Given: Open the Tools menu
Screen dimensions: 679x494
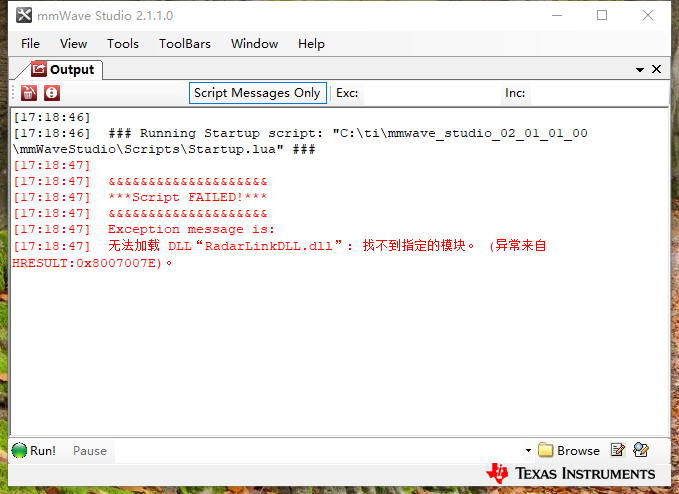Looking at the screenshot, I should 123,44.
